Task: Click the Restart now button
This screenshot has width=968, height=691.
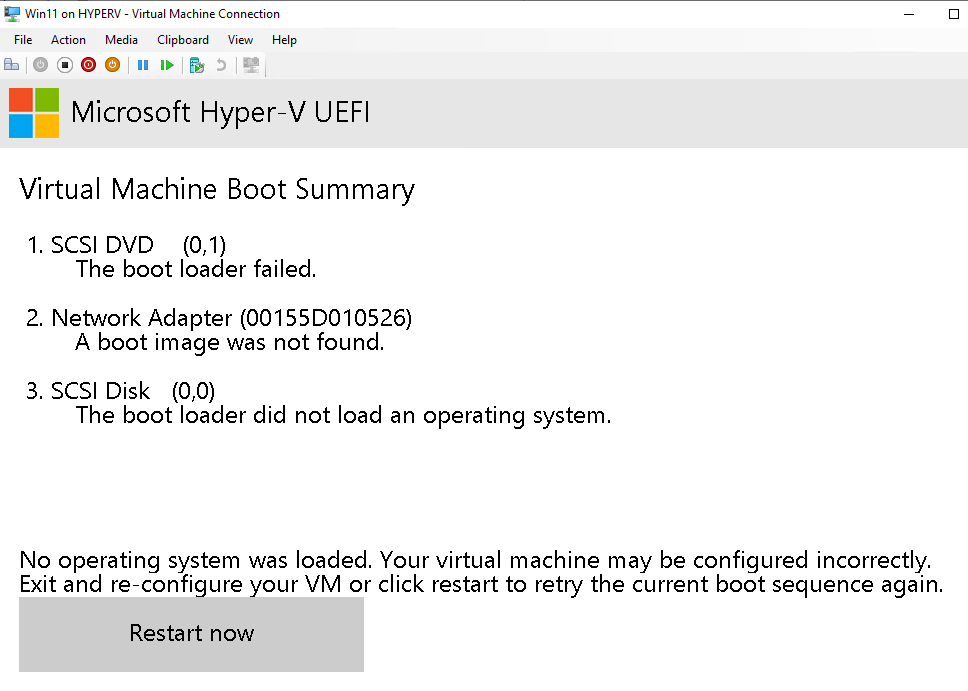Action: coord(191,634)
